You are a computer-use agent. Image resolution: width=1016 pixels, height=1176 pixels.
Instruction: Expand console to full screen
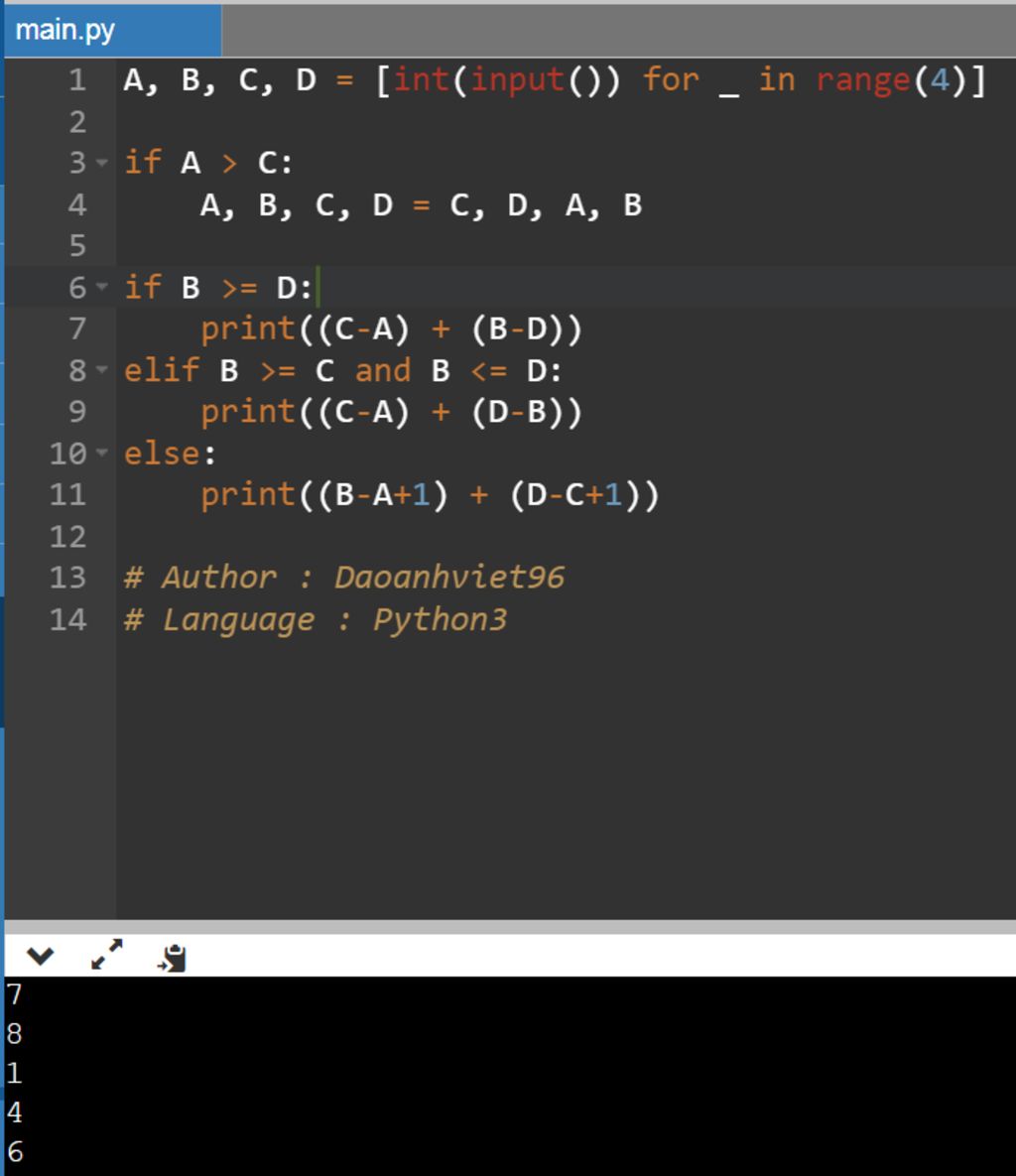106,955
